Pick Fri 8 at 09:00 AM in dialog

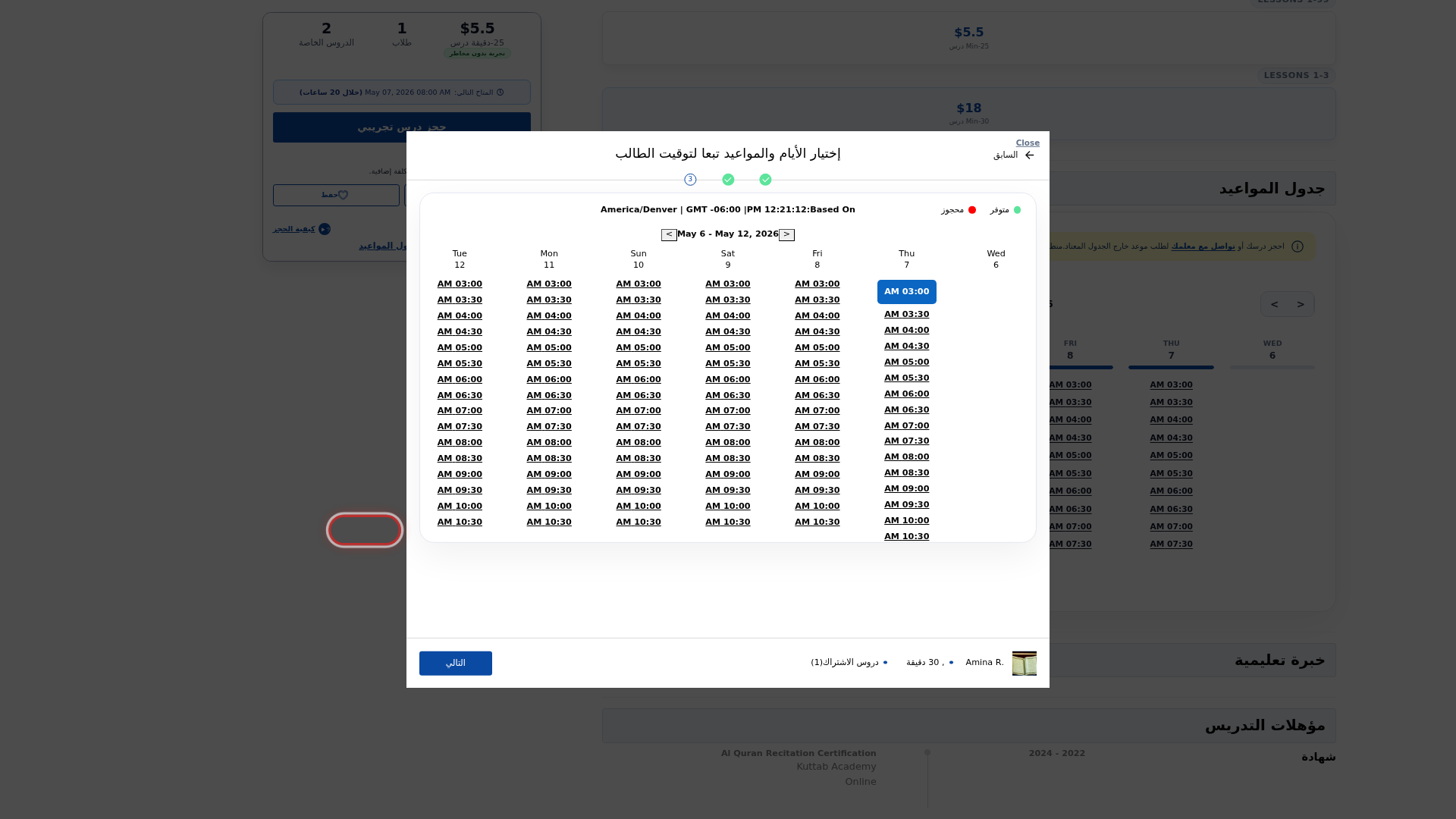click(x=817, y=475)
